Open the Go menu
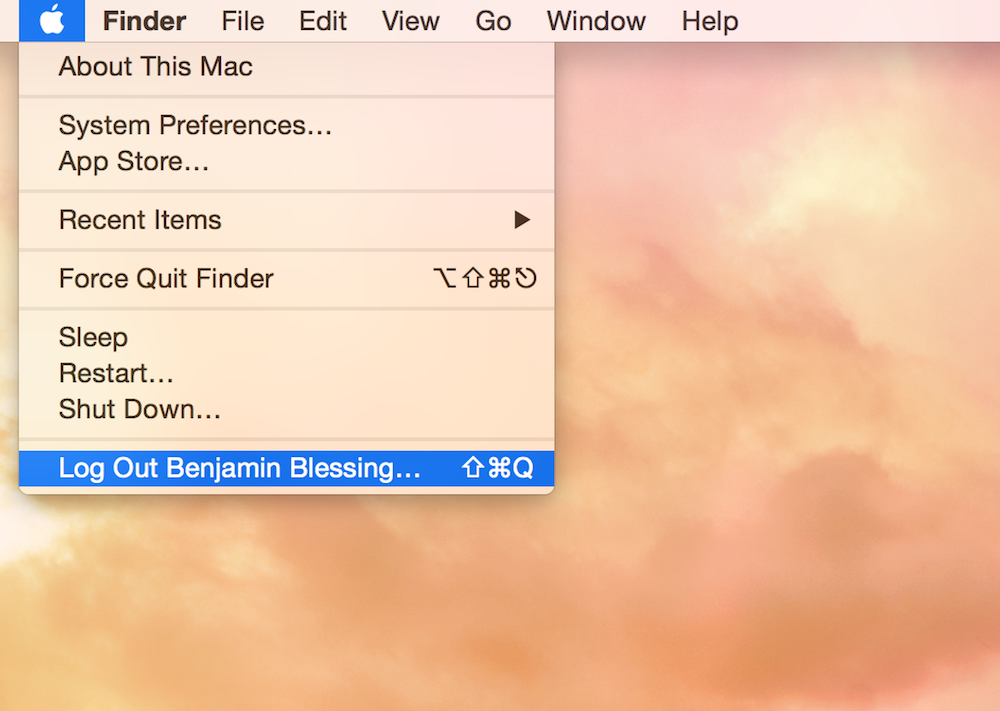The image size is (1000, 711). (x=493, y=21)
